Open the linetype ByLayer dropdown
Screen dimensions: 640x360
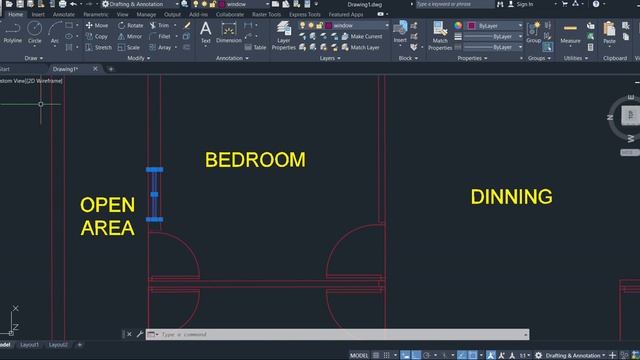pos(493,47)
